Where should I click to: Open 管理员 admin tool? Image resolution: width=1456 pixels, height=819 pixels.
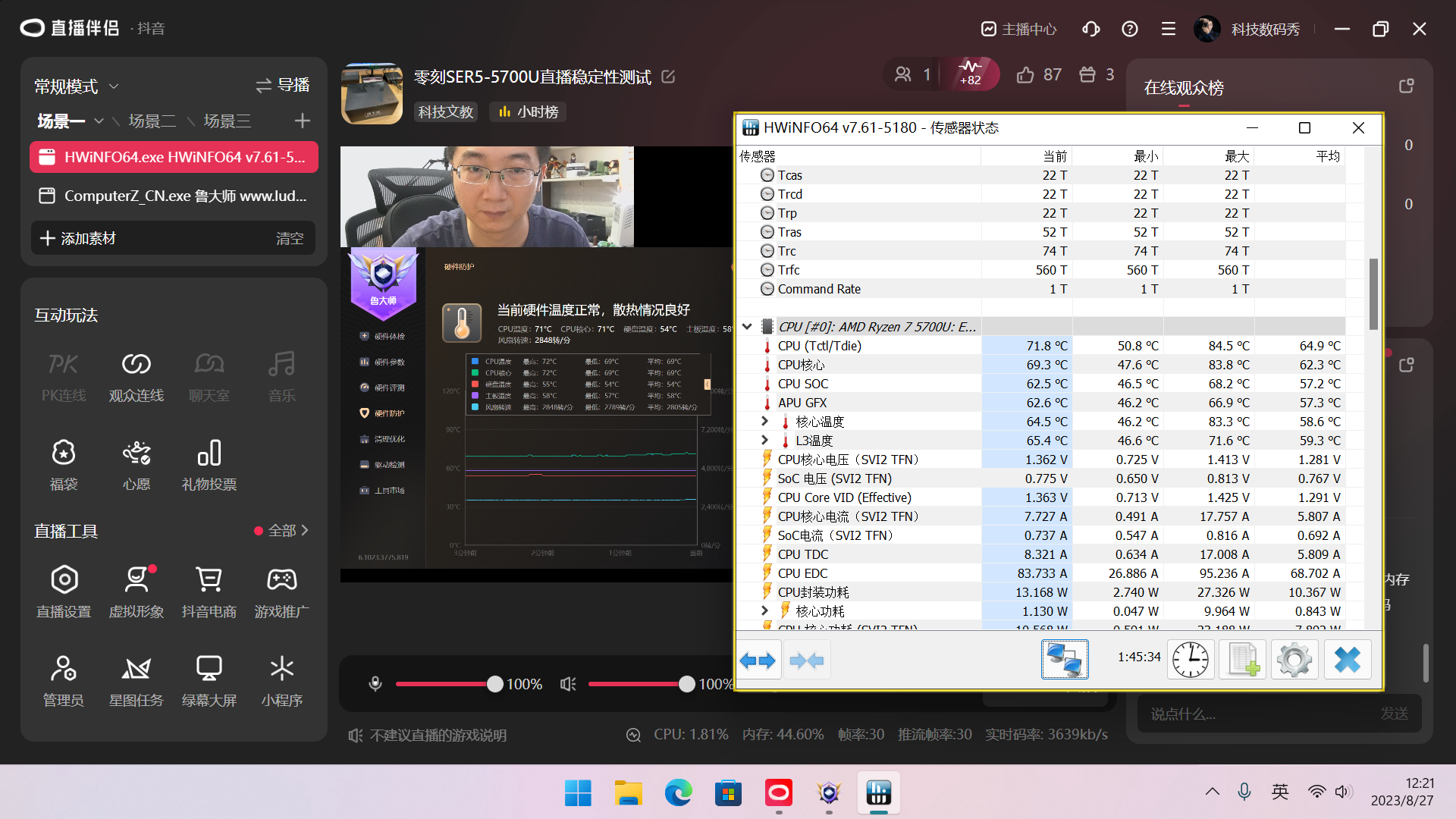[63, 682]
